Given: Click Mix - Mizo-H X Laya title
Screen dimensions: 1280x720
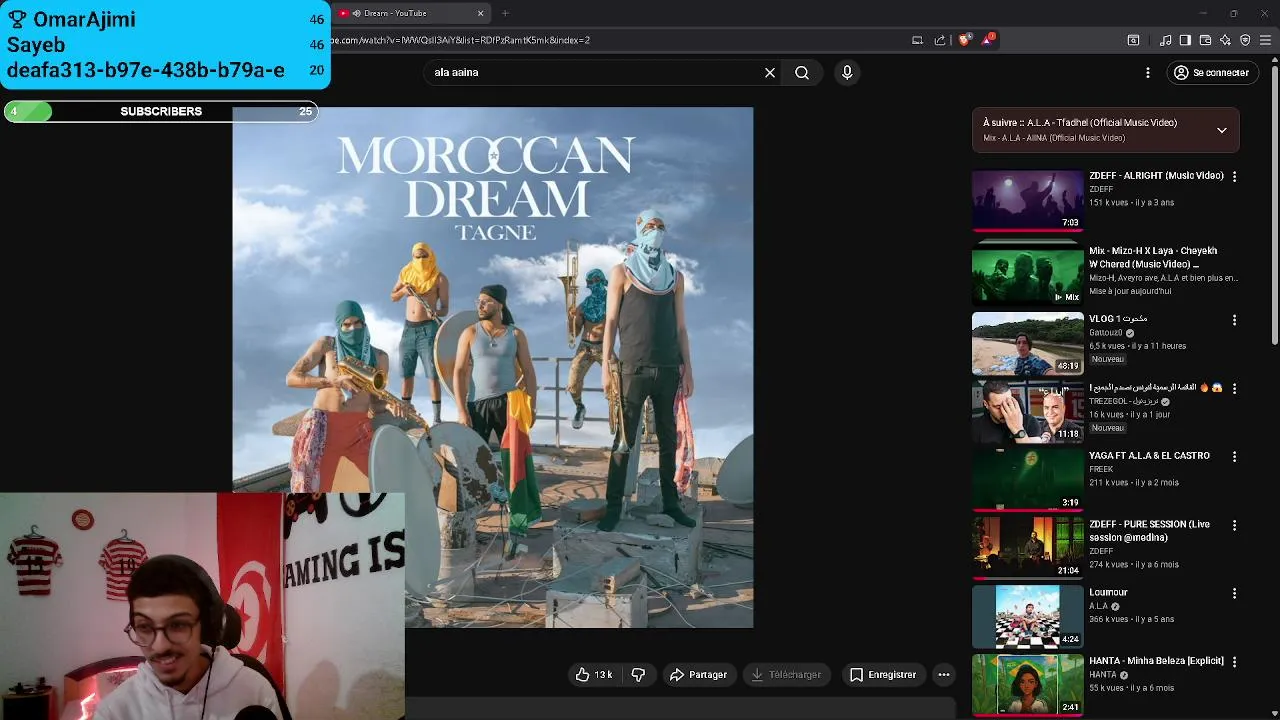Looking at the screenshot, I should click(1153, 257).
